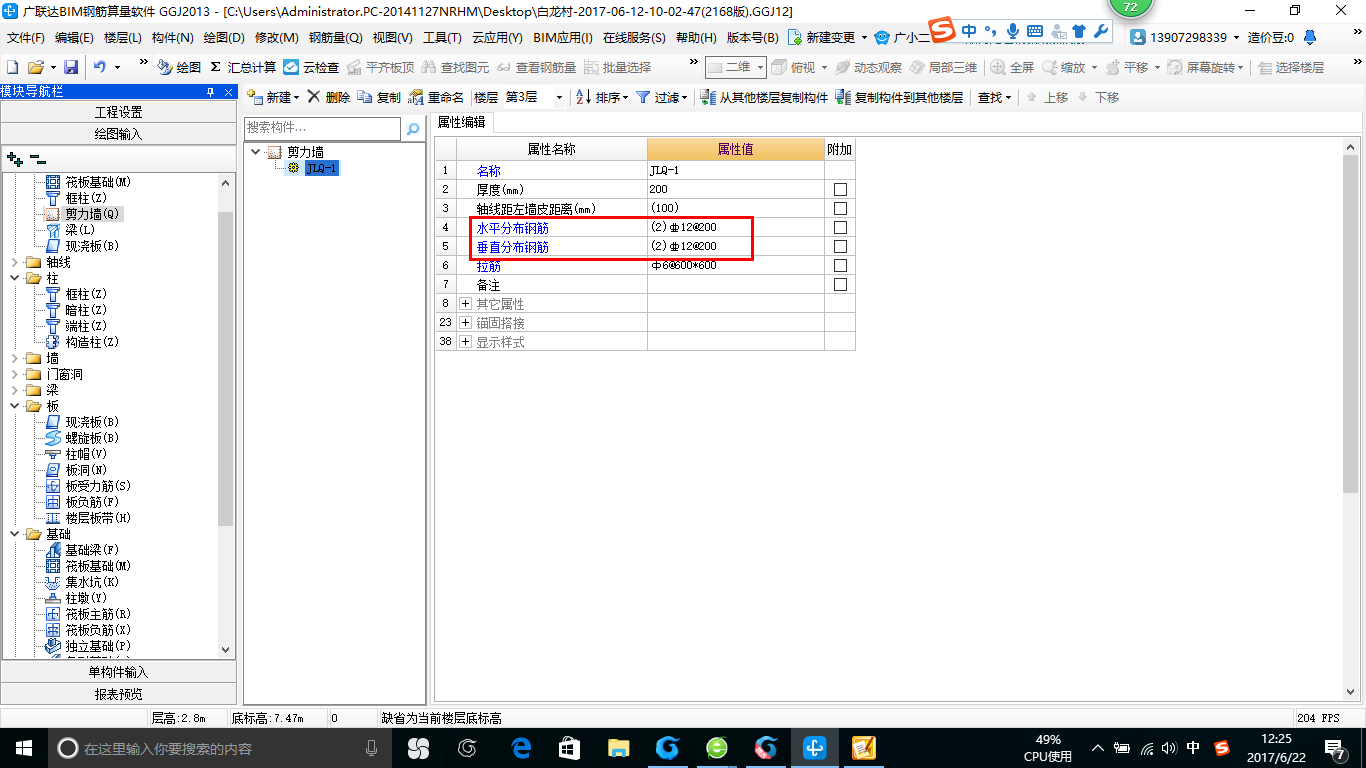Open the 过滤 filter option
Image resolution: width=1366 pixels, height=768 pixels.
(x=662, y=97)
